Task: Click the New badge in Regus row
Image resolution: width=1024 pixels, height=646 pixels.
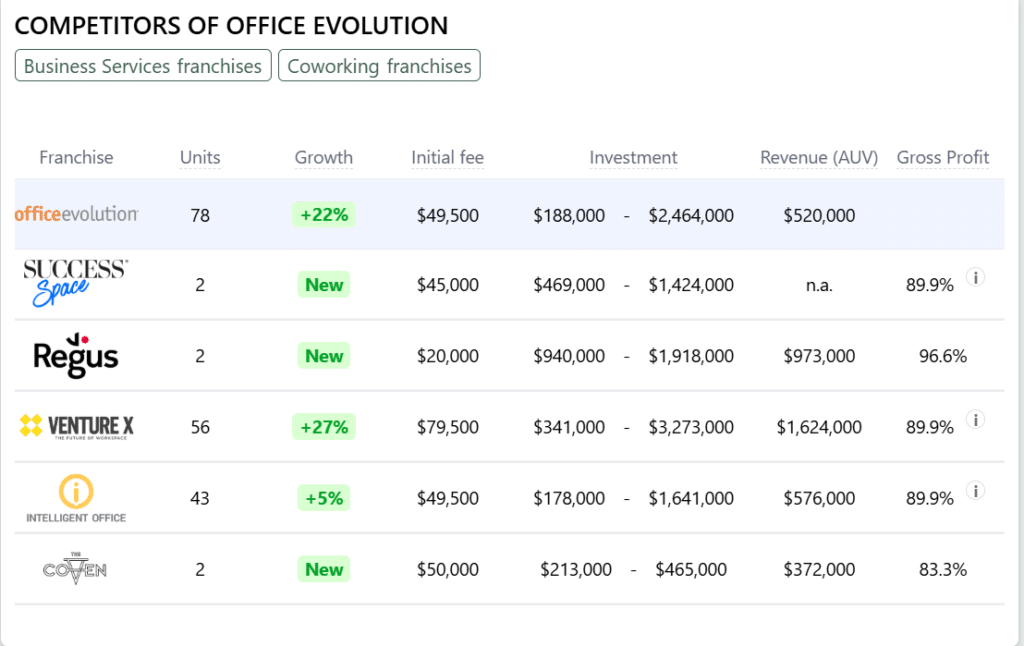Action: pos(324,356)
